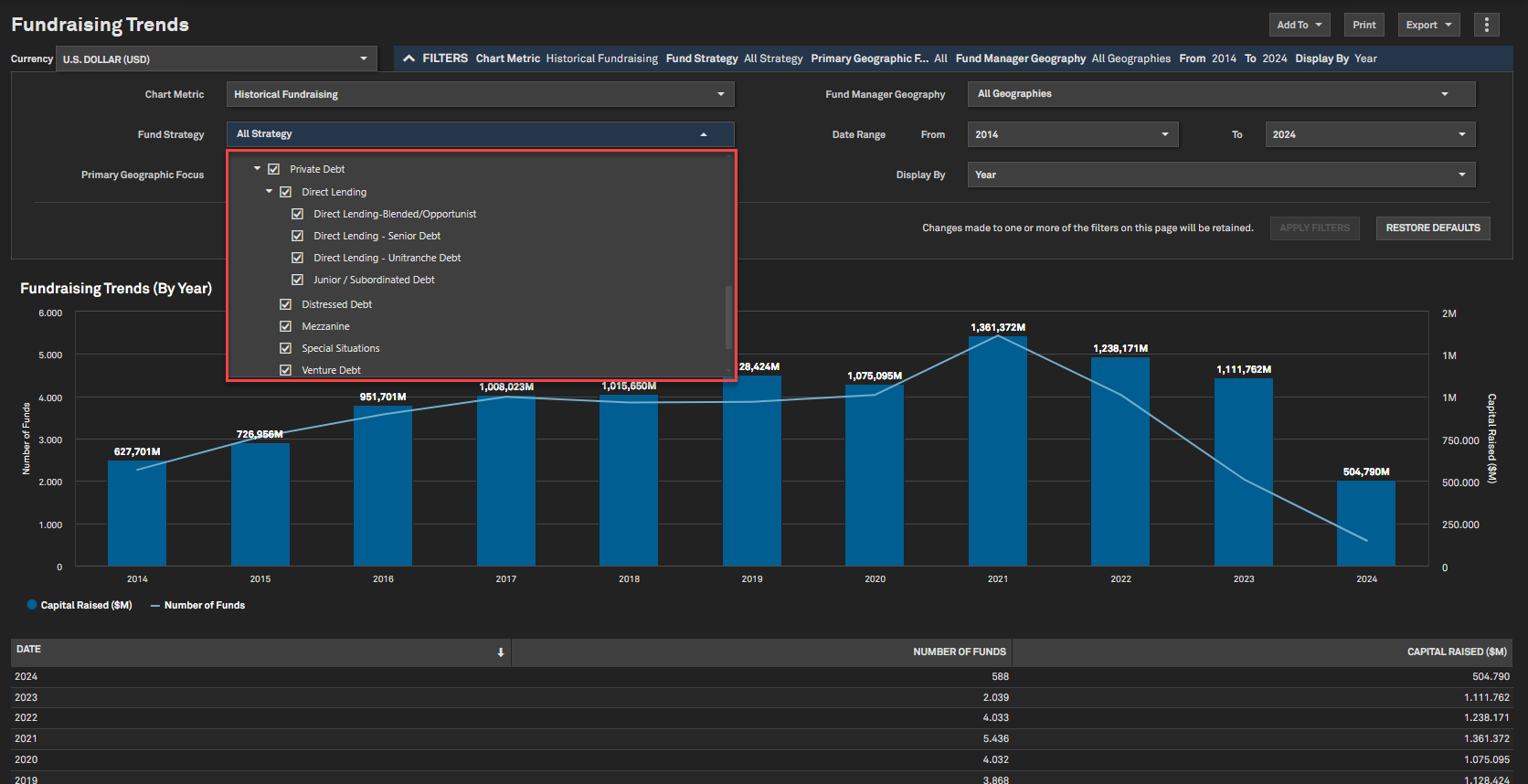Click the DATE column sort arrow

coord(501,652)
